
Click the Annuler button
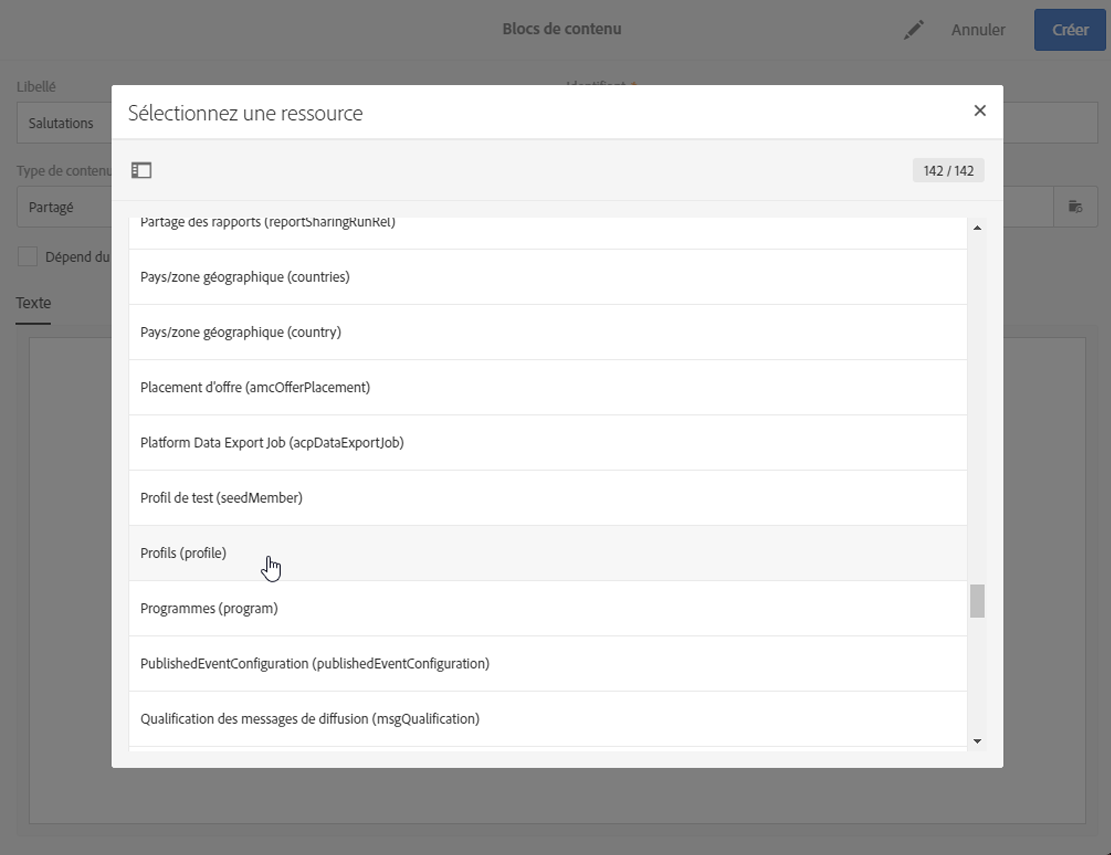coord(978,30)
